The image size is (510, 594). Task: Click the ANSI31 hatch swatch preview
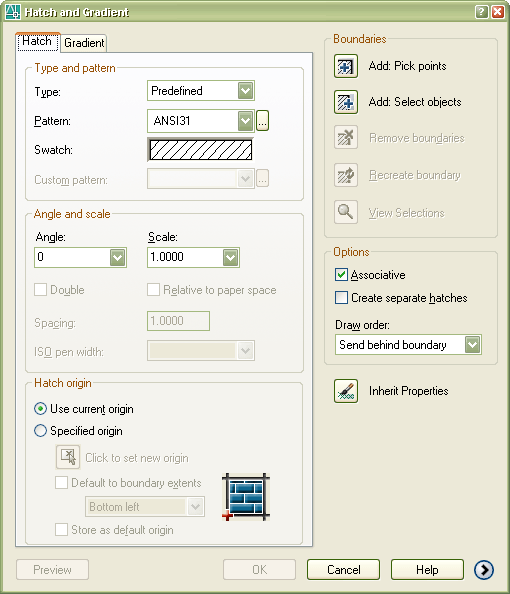[x=200, y=150]
